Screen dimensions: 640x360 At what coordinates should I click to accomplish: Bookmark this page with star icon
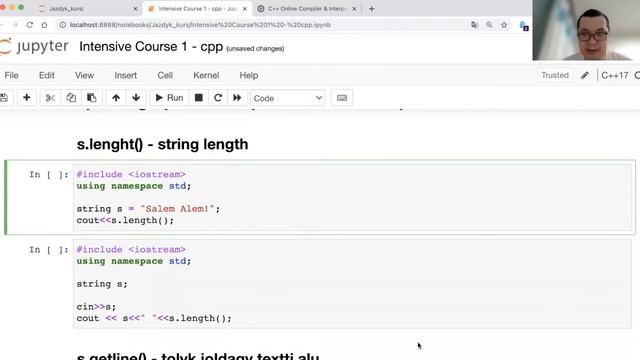pyautogui.click(x=504, y=25)
